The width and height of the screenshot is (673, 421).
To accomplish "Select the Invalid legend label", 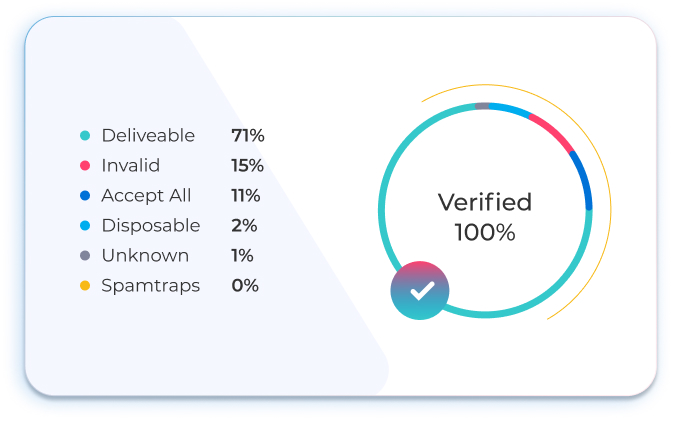I will (x=130, y=166).
